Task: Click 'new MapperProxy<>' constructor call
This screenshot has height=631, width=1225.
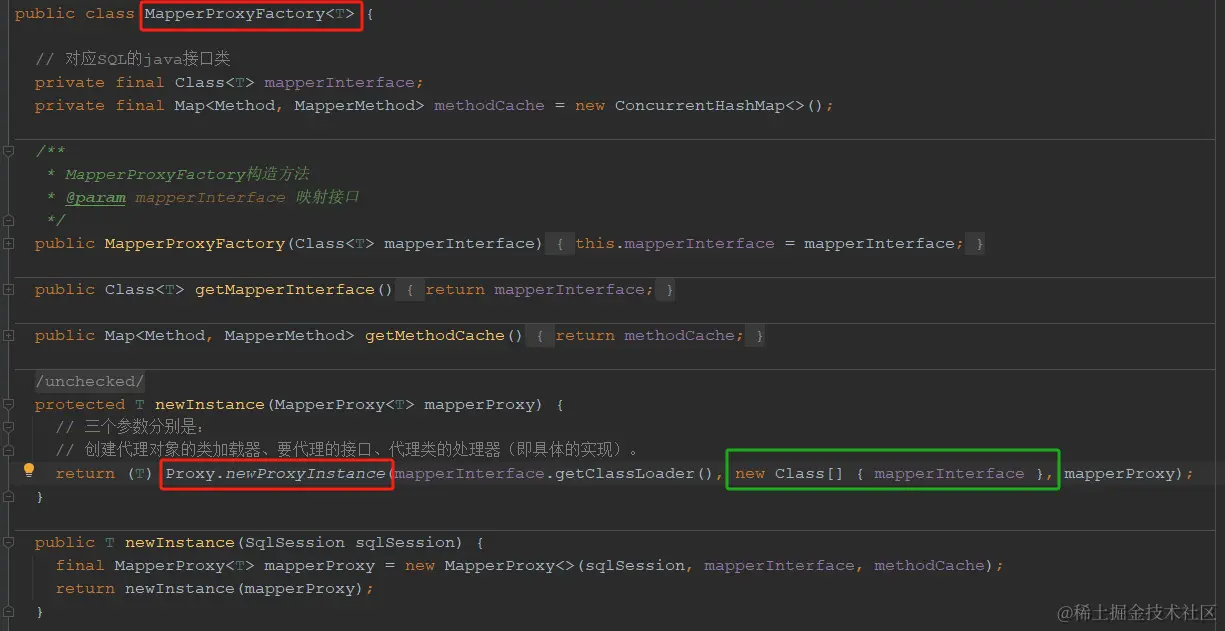Action: pos(490,566)
